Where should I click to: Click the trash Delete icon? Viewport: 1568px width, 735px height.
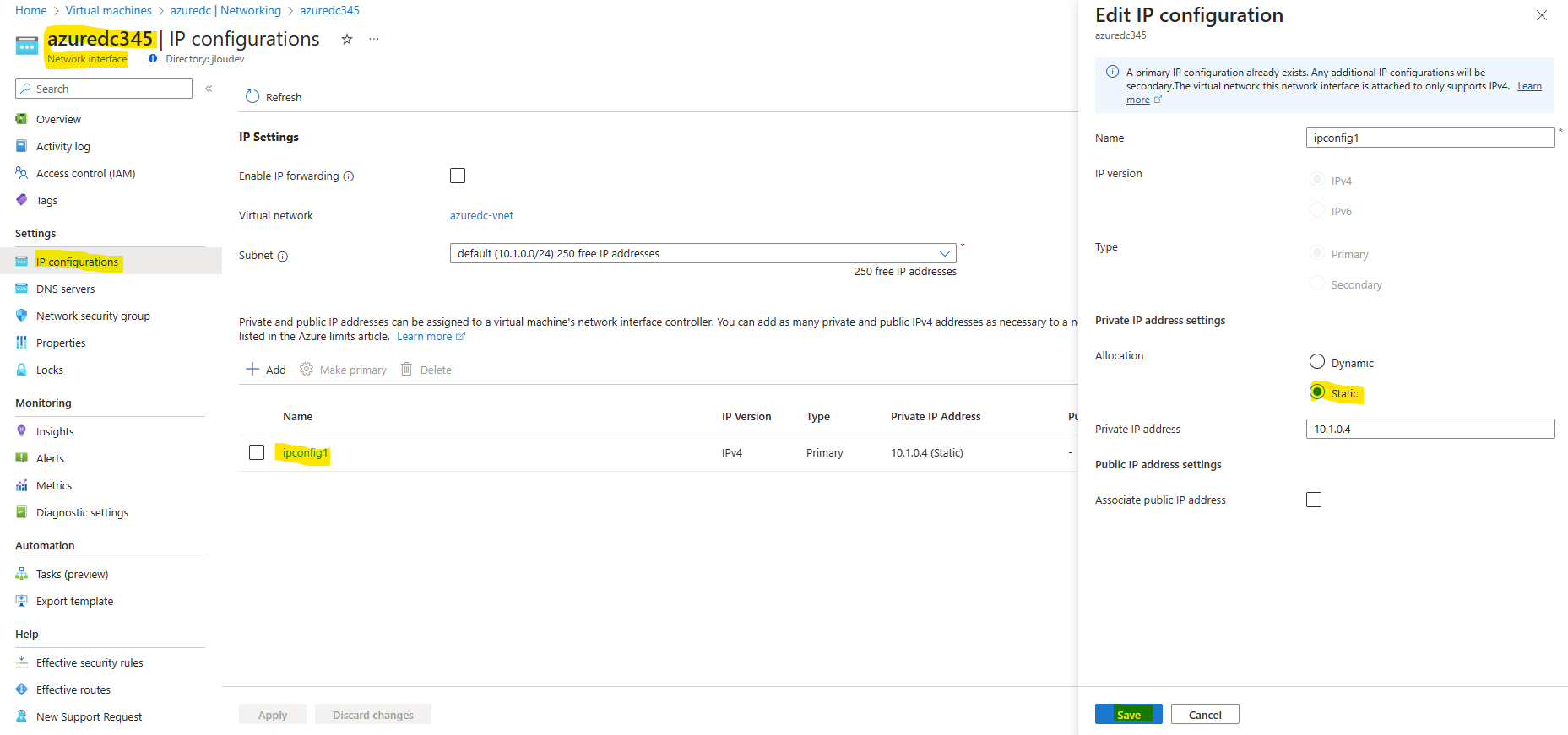406,369
